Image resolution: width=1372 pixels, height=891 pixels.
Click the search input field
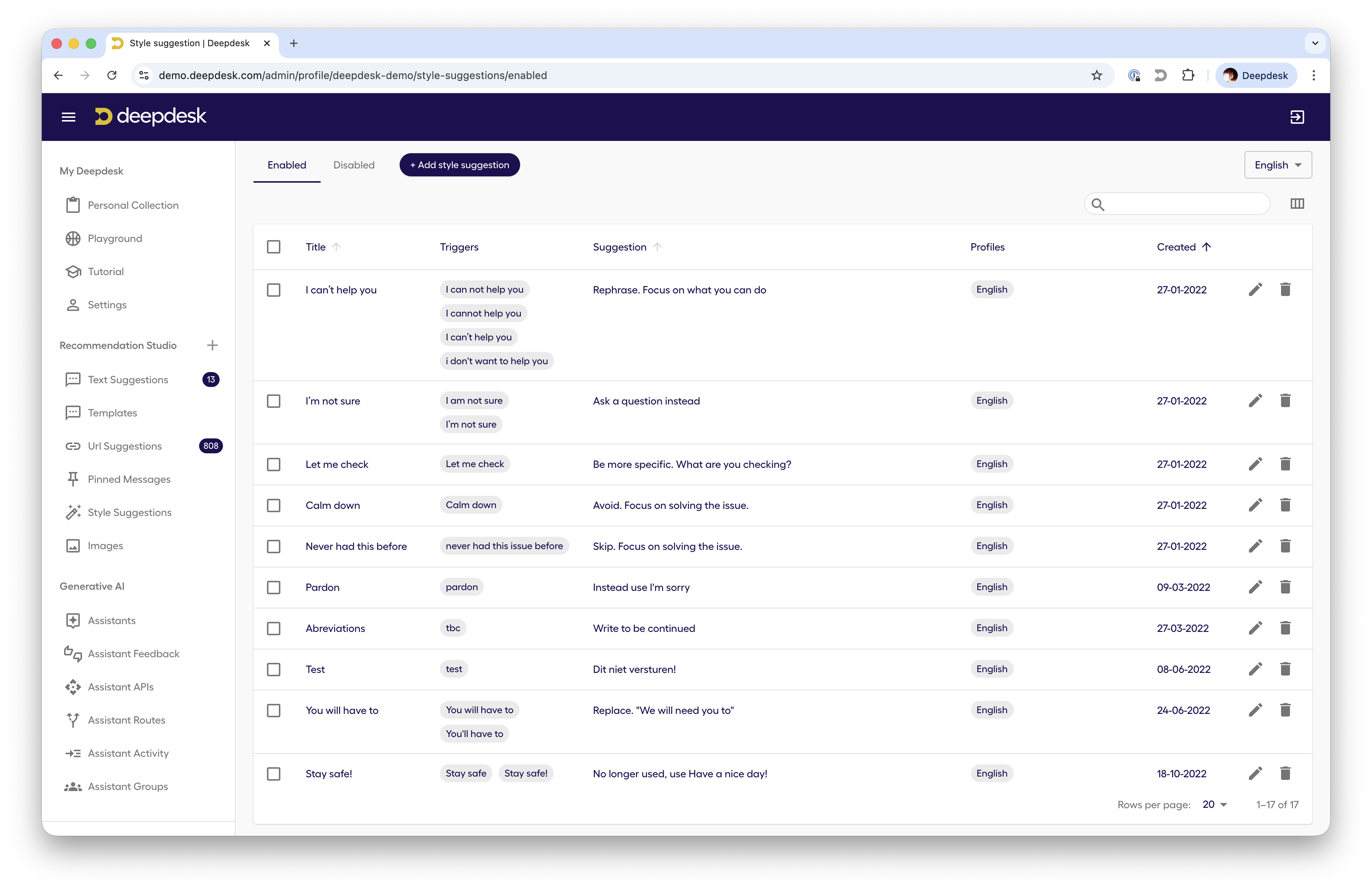tap(1184, 204)
